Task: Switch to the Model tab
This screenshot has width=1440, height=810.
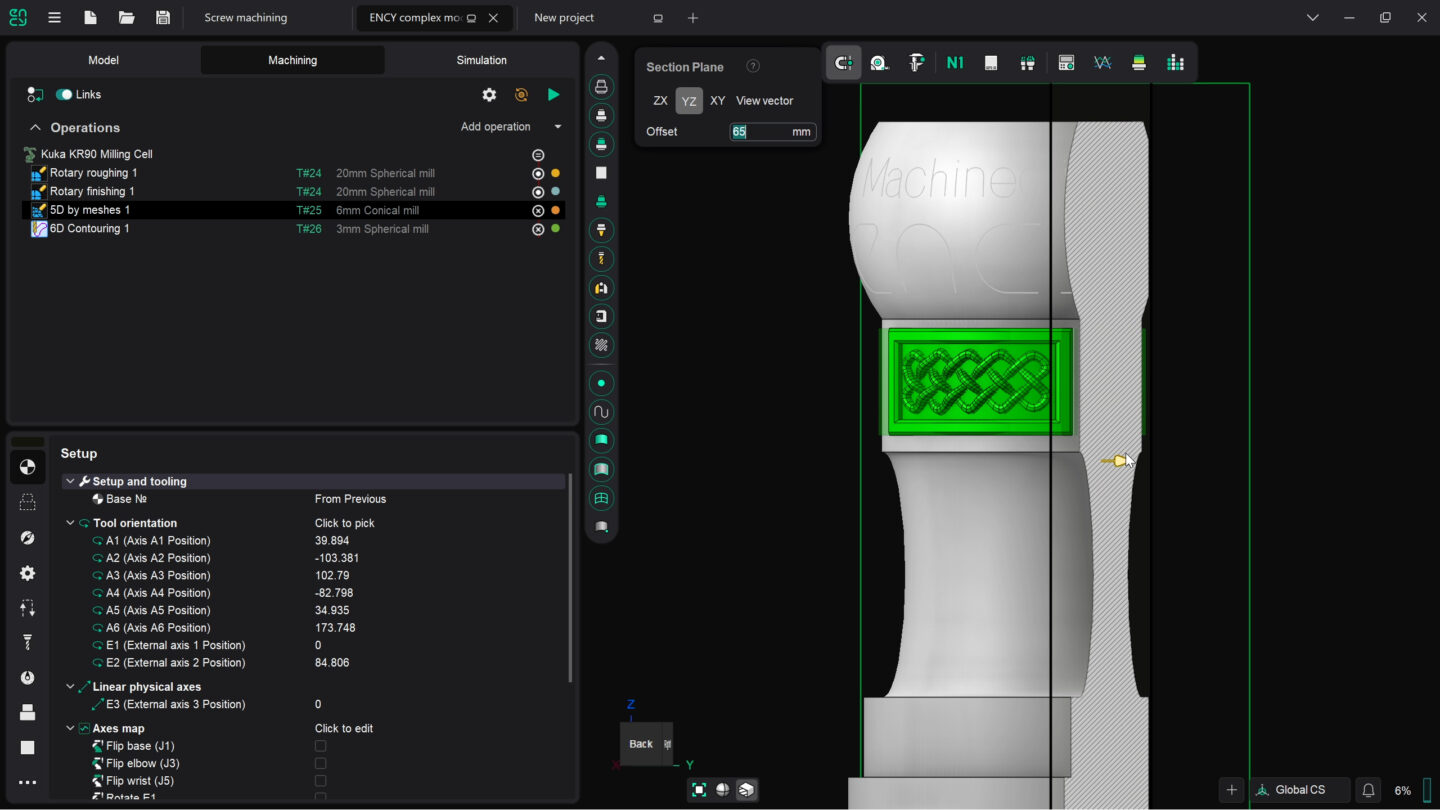Action: point(102,60)
